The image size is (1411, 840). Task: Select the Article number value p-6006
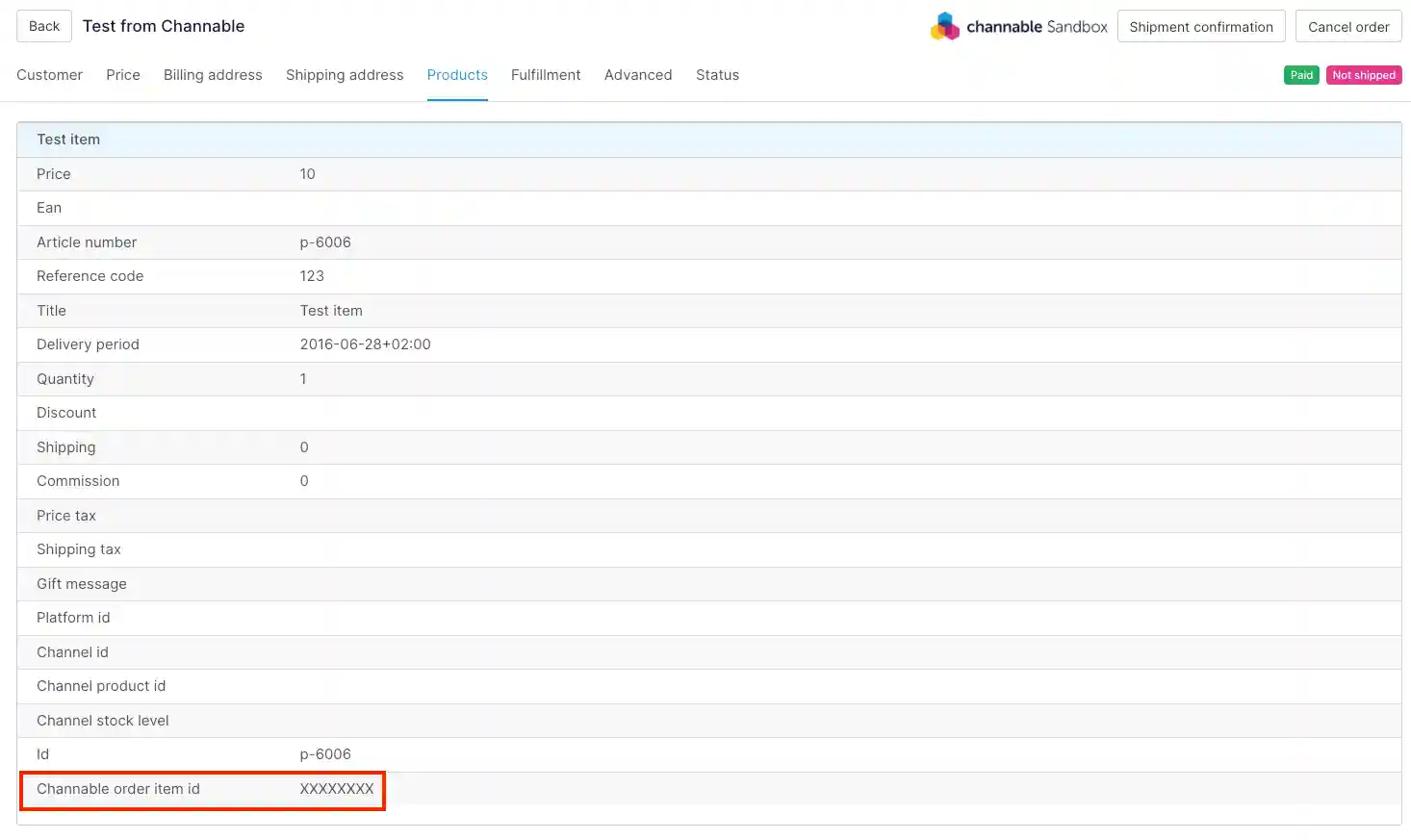coord(325,242)
